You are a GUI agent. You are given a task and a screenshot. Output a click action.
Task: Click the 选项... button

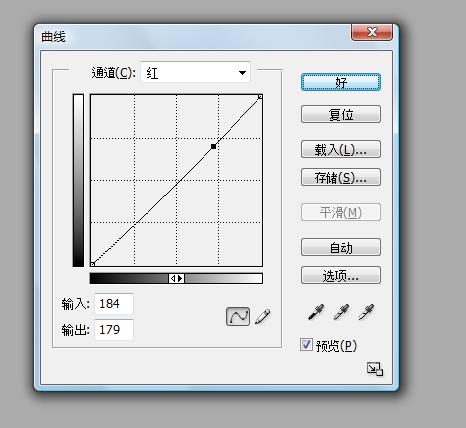[341, 275]
